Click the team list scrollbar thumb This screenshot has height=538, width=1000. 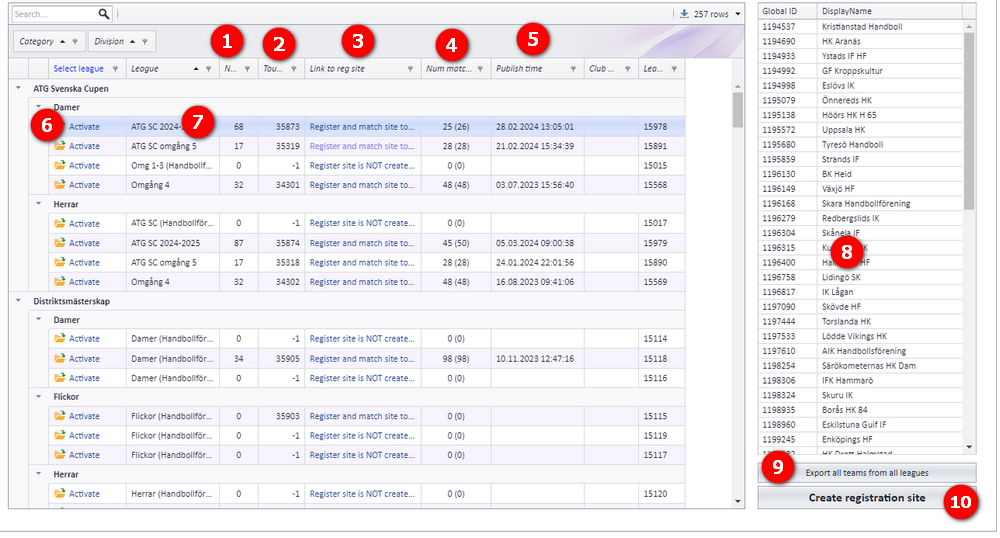pyautogui.click(x=969, y=121)
